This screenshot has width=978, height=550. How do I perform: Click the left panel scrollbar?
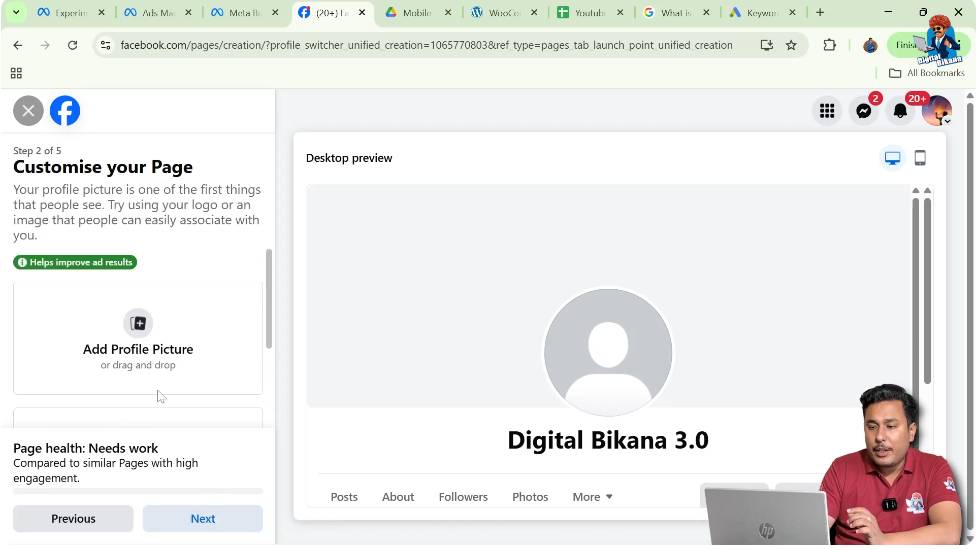(269, 299)
